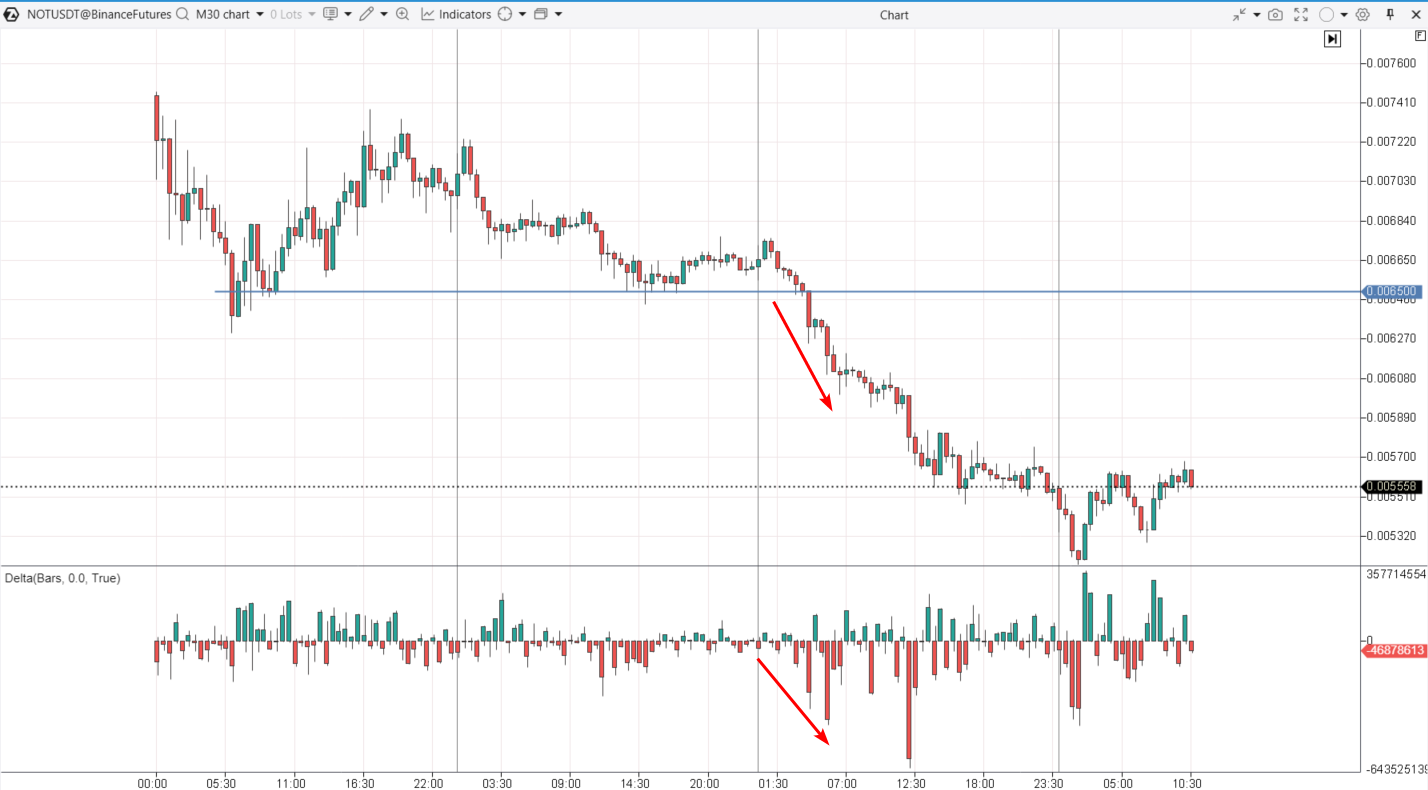Enter fullscreen using the expand-arrows icon
The width and height of the screenshot is (1428, 790).
pos(1301,14)
